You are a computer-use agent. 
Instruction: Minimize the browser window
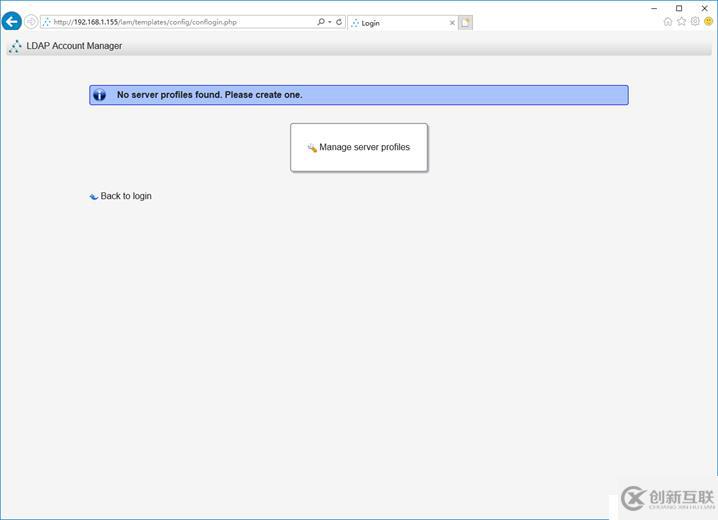[654, 8]
